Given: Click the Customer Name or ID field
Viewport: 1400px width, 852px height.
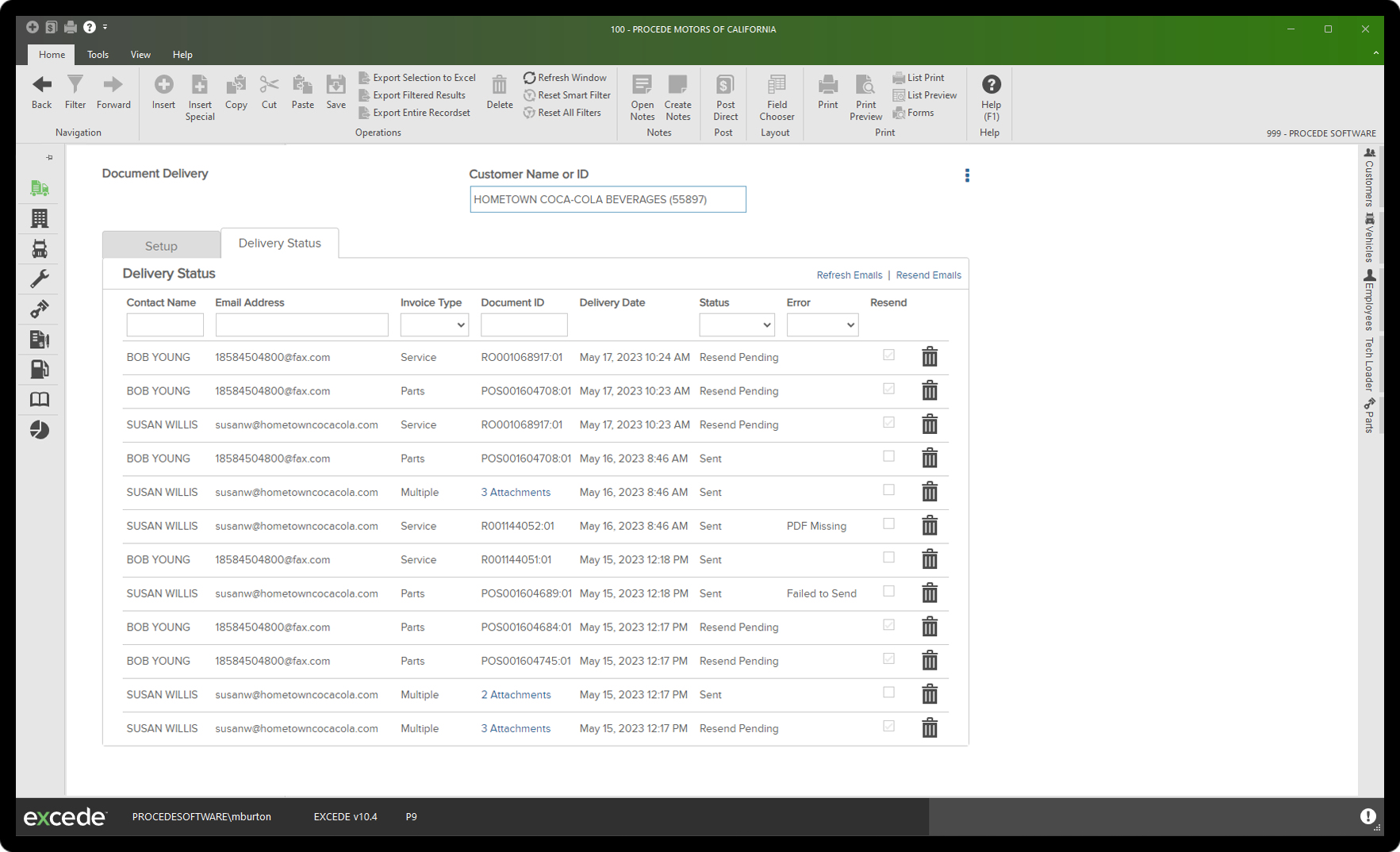Looking at the screenshot, I should [608, 199].
